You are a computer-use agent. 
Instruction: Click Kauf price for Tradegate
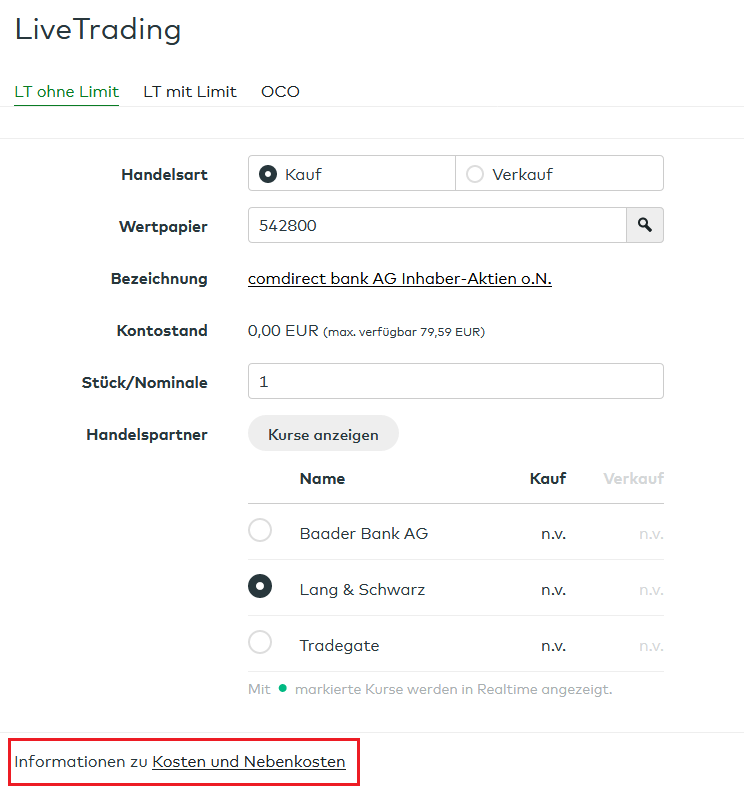point(554,646)
